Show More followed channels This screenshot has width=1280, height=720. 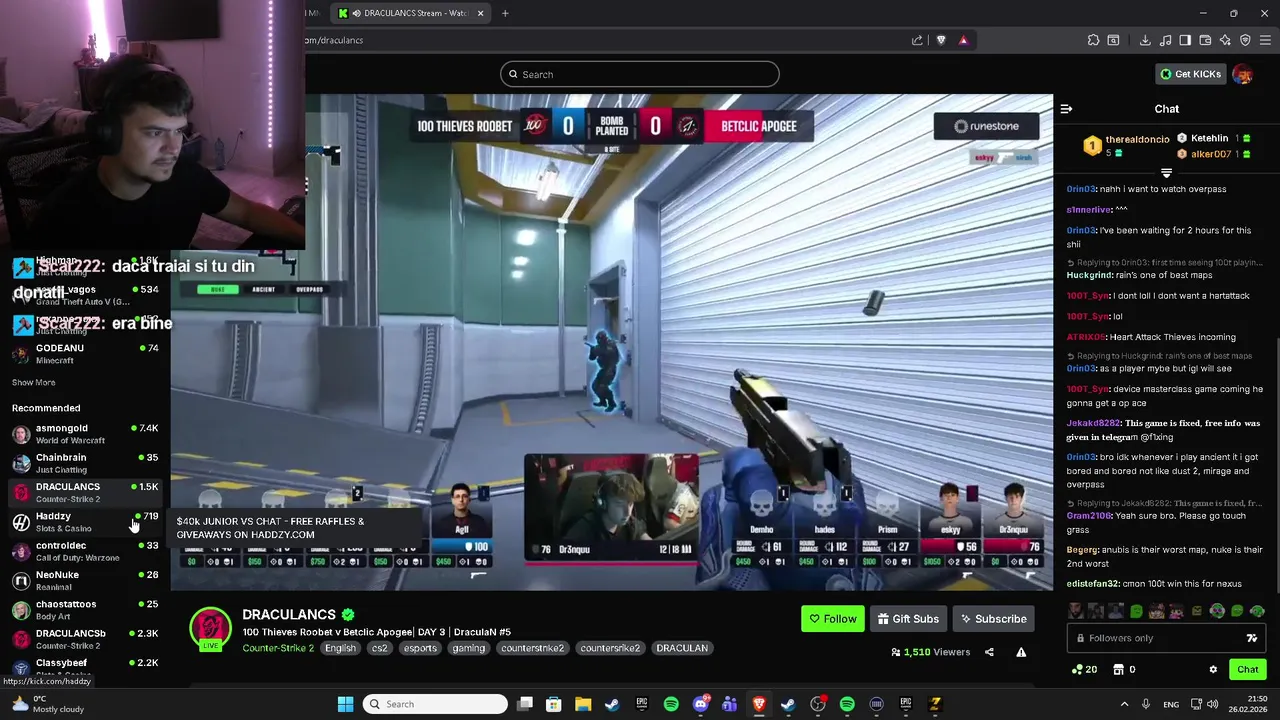coord(33,382)
